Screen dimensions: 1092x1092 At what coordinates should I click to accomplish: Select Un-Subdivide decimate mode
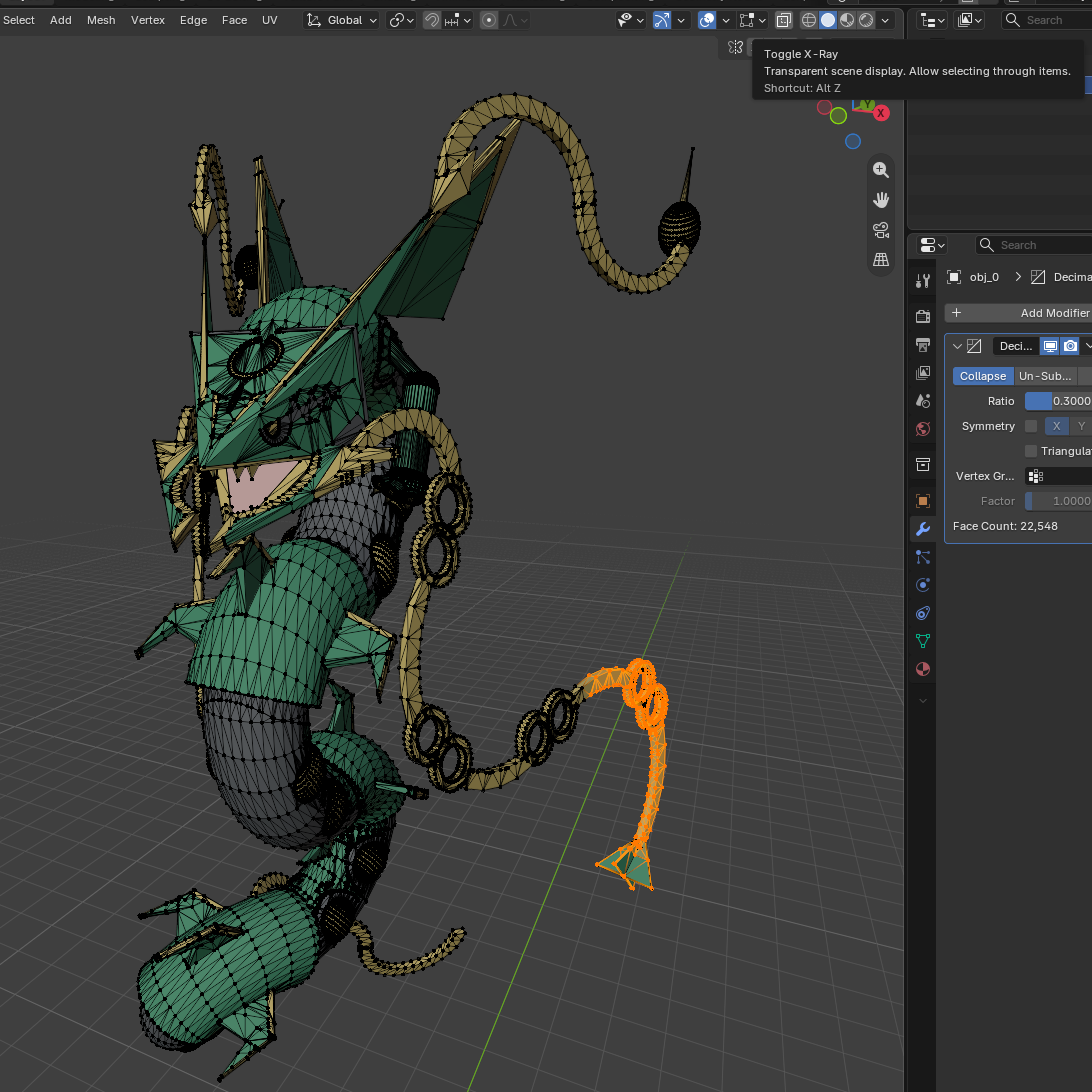point(1045,376)
